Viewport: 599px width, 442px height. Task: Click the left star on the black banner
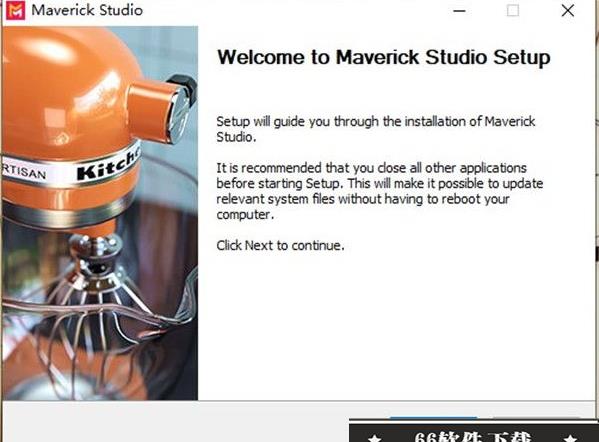(x=375, y=438)
